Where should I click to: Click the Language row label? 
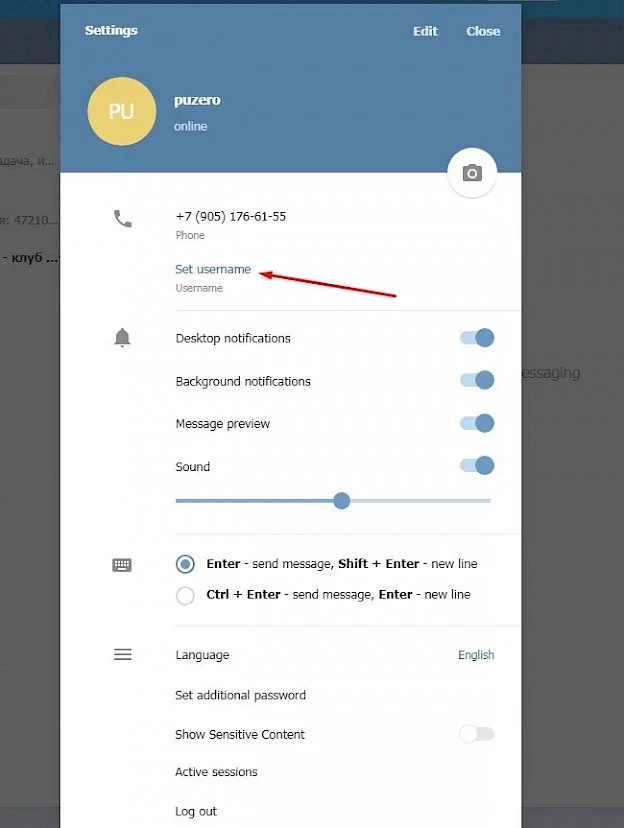[202, 655]
